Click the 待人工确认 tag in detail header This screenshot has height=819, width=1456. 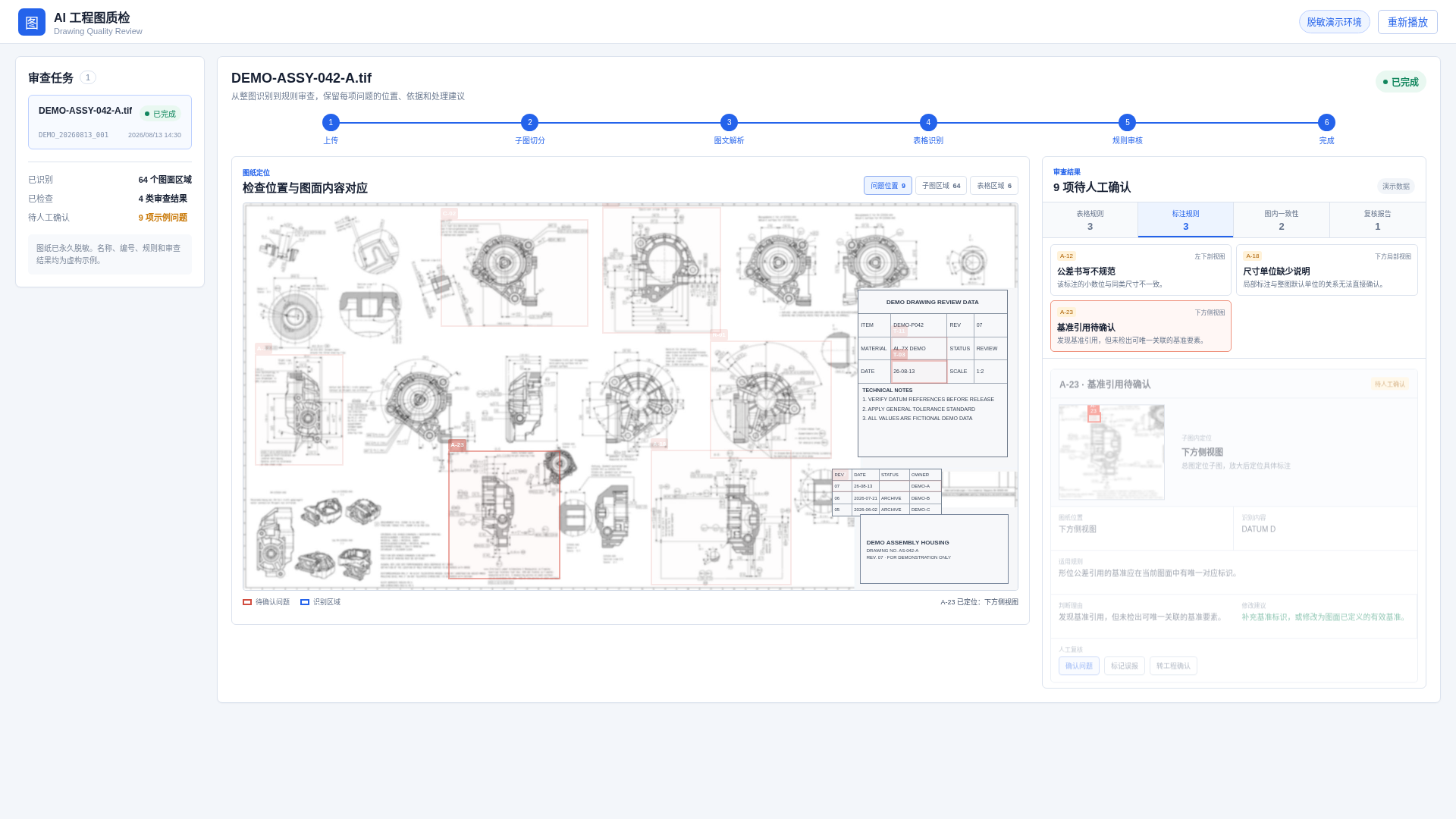[1389, 384]
